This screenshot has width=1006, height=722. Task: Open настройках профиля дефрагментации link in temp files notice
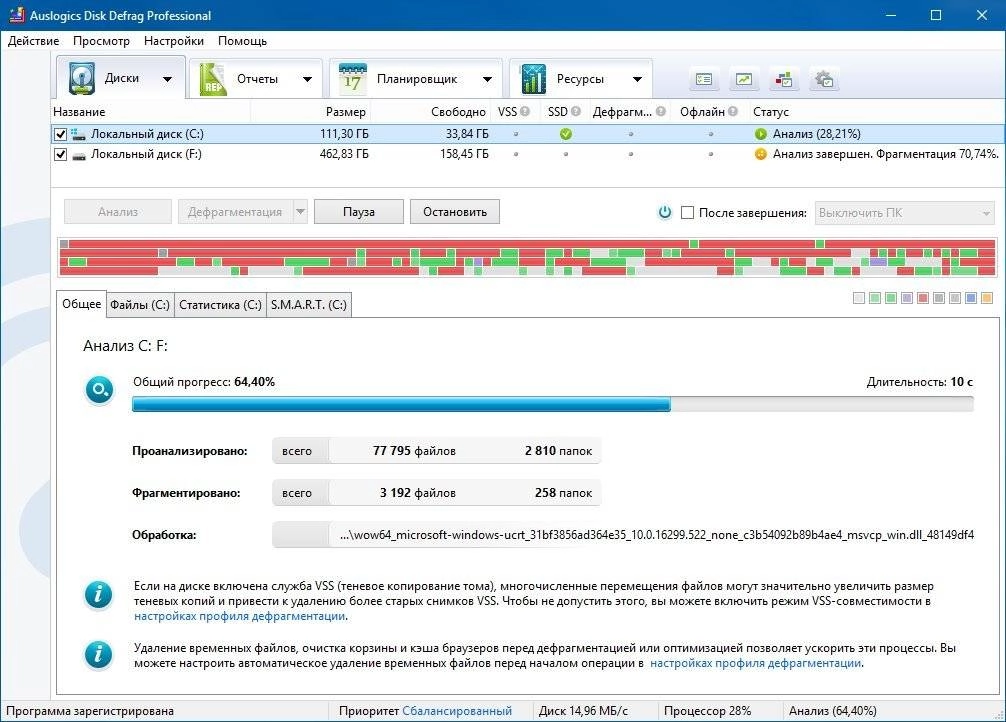click(x=756, y=663)
